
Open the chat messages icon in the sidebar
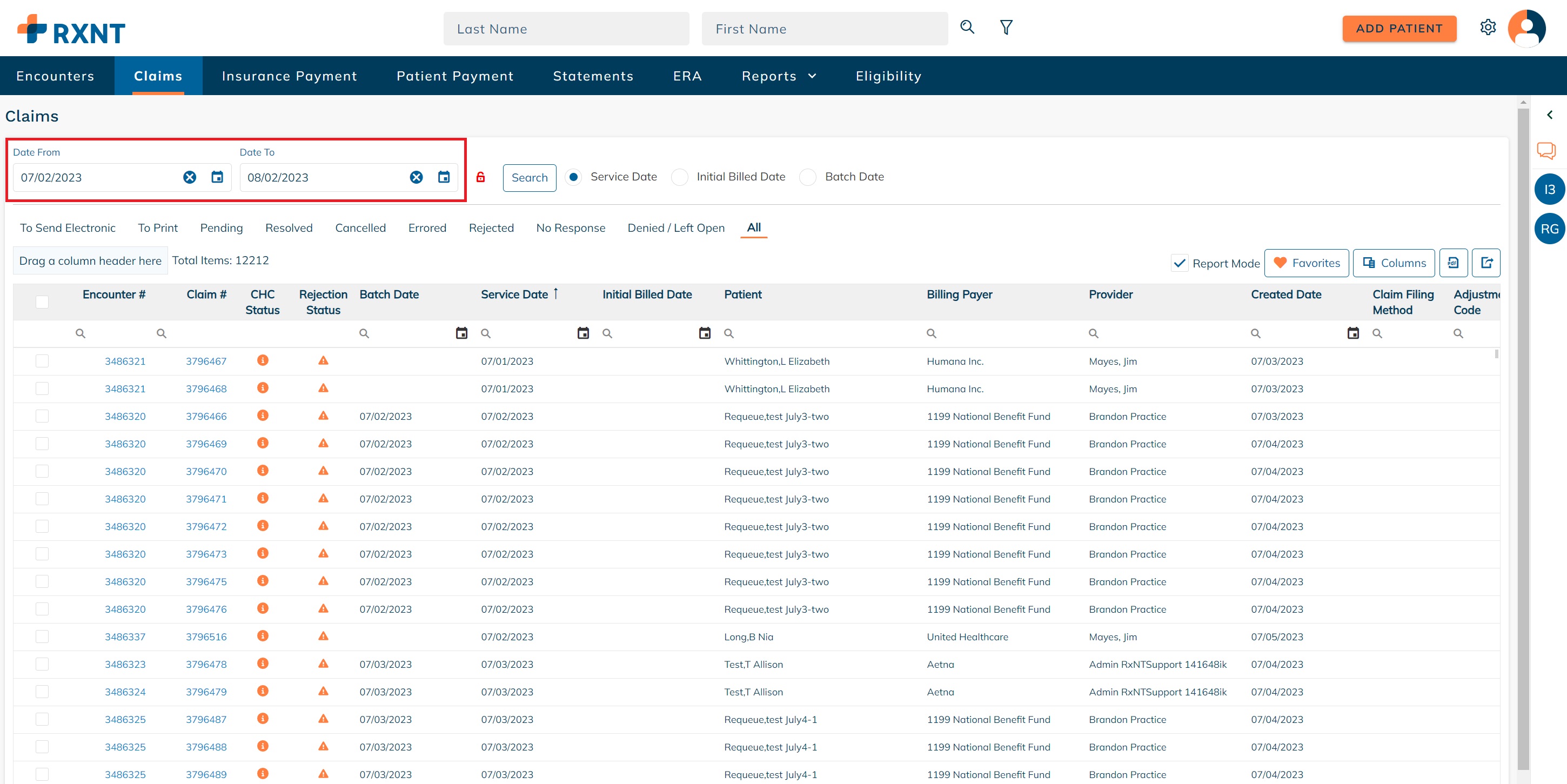pyautogui.click(x=1546, y=150)
